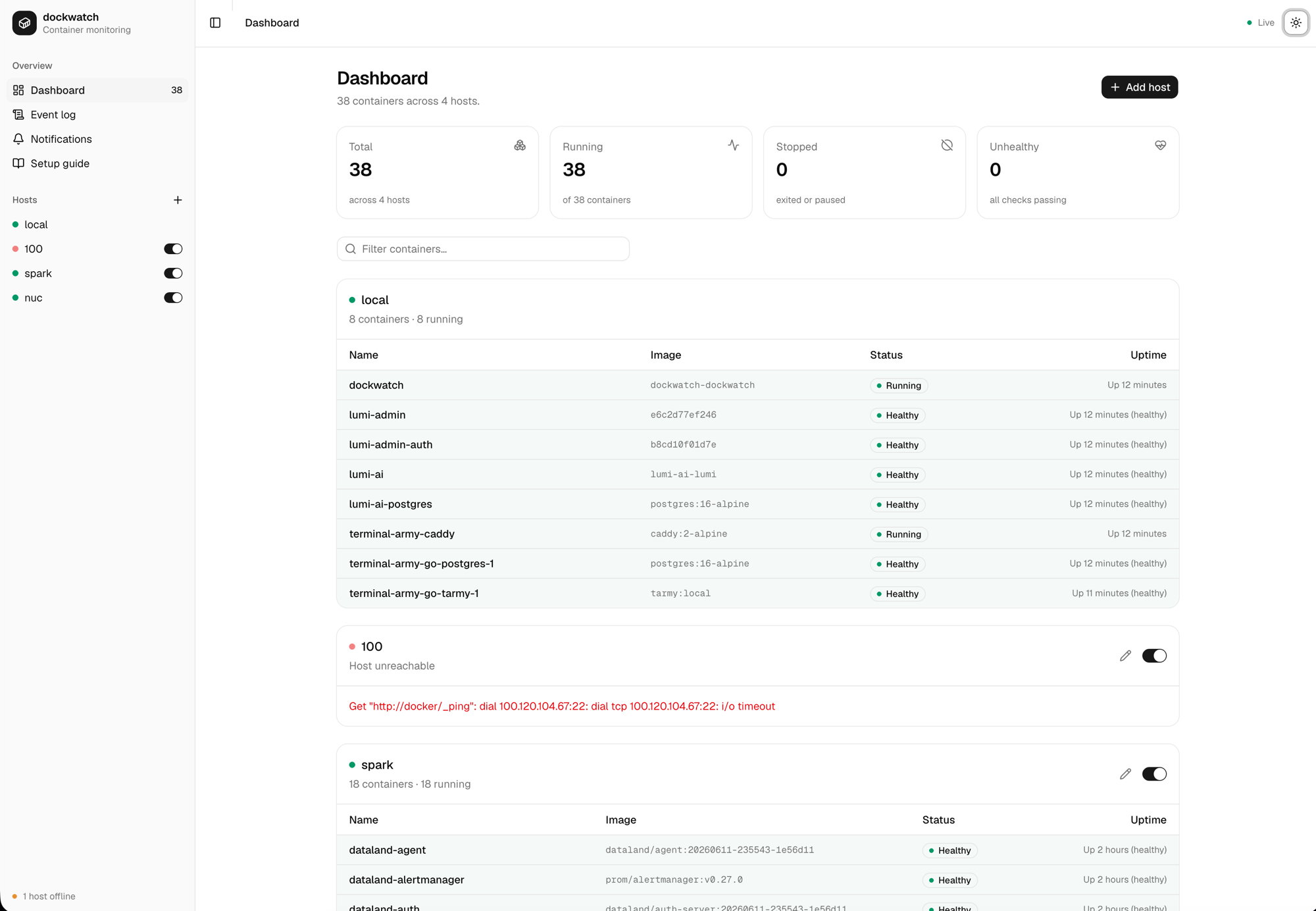Edit host 100 with pencil icon

[1125, 656]
